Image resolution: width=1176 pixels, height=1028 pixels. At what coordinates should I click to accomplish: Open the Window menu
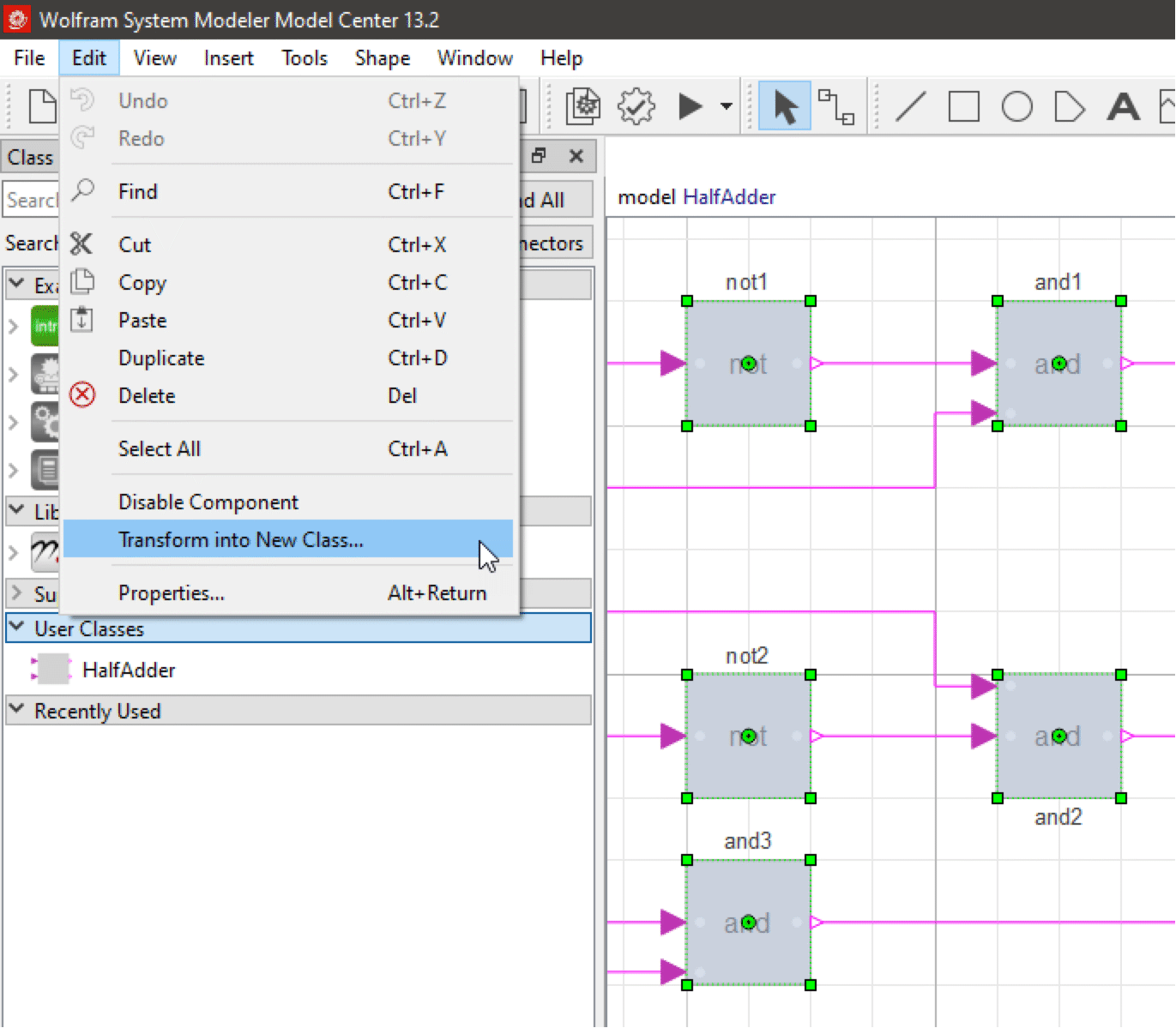(x=475, y=58)
